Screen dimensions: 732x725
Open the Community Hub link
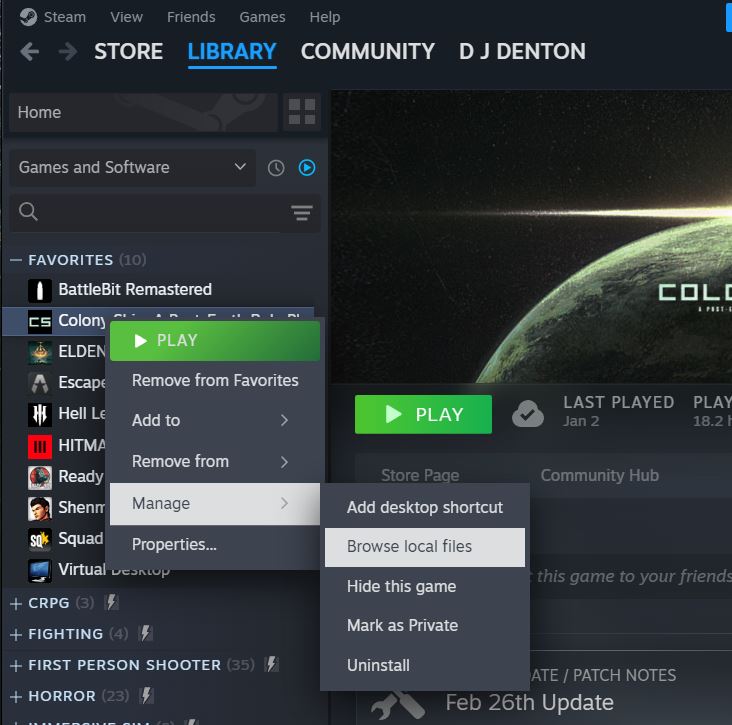tap(599, 475)
